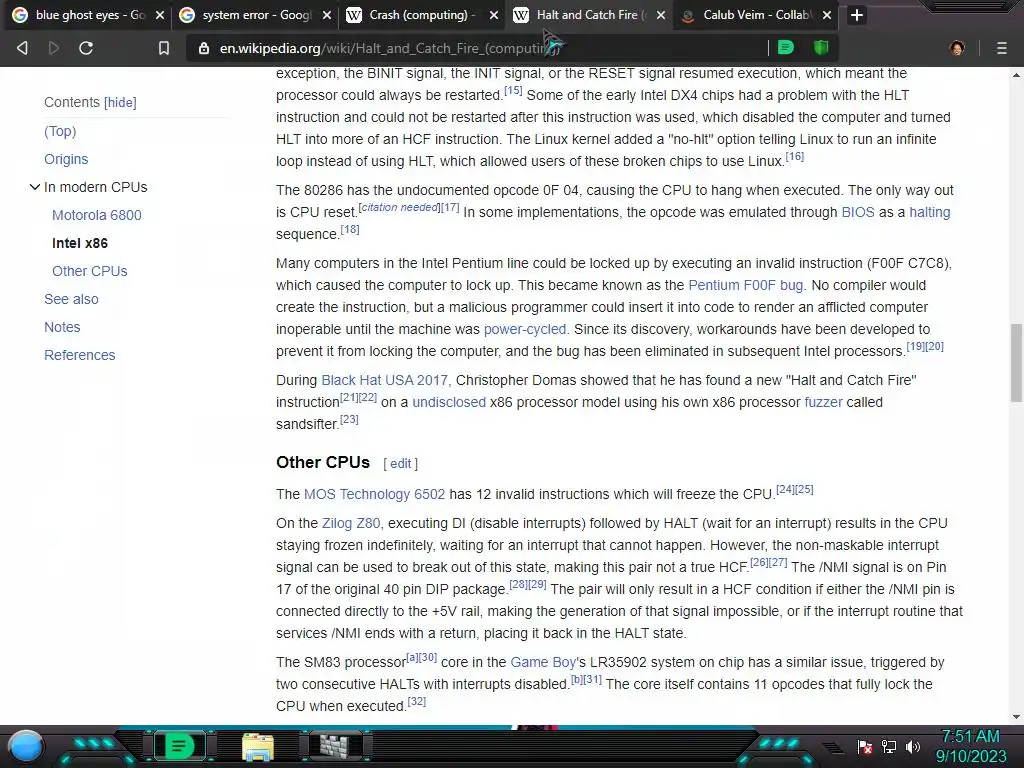Edit the Other CPUs section
1024x768 pixels.
(400, 464)
